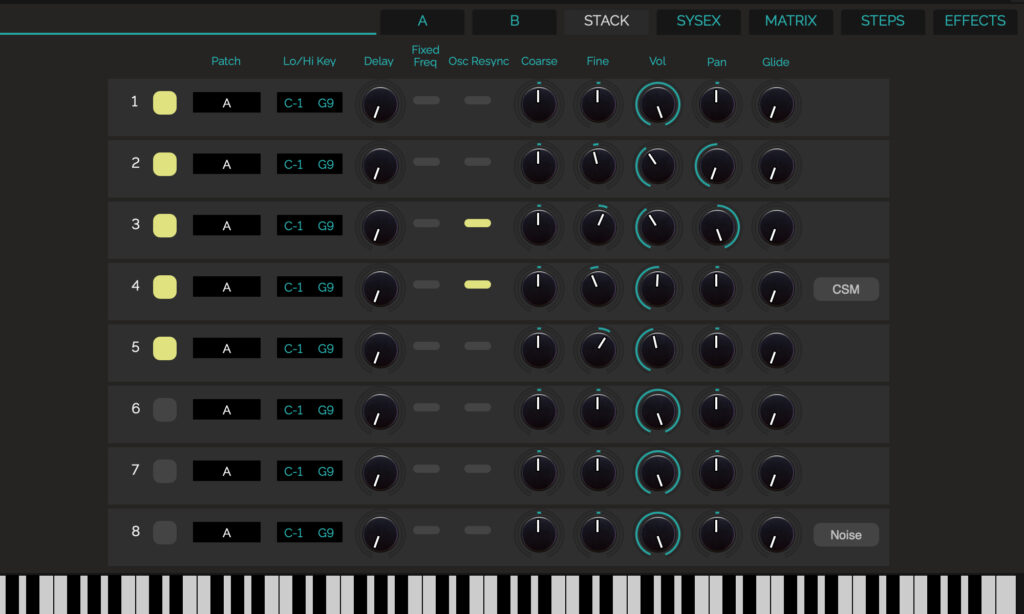The width and height of the screenshot is (1024, 614).
Task: Enable stack layer 6
Action: pyautogui.click(x=165, y=410)
